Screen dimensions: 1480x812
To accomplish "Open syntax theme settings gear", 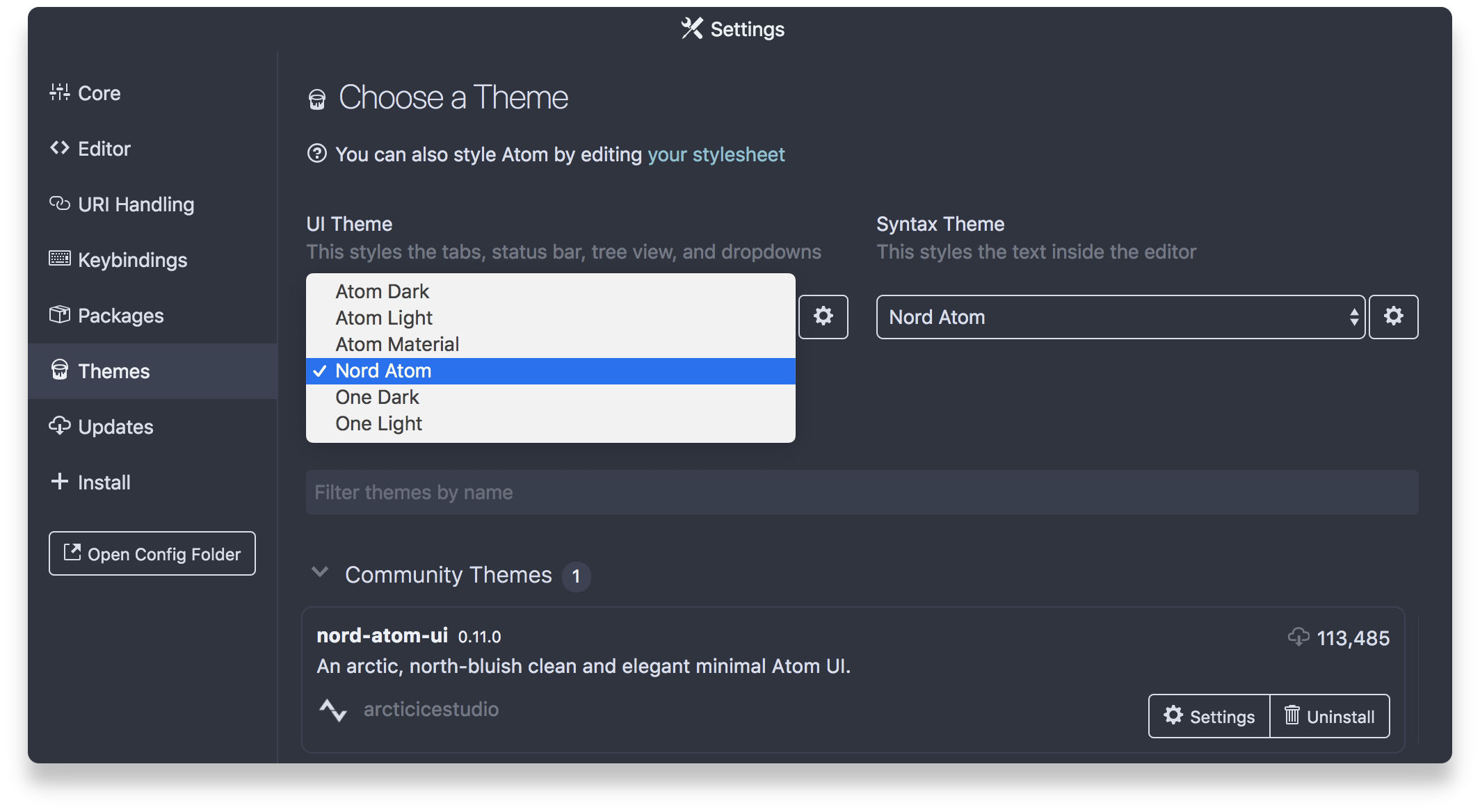I will pyautogui.click(x=1393, y=317).
